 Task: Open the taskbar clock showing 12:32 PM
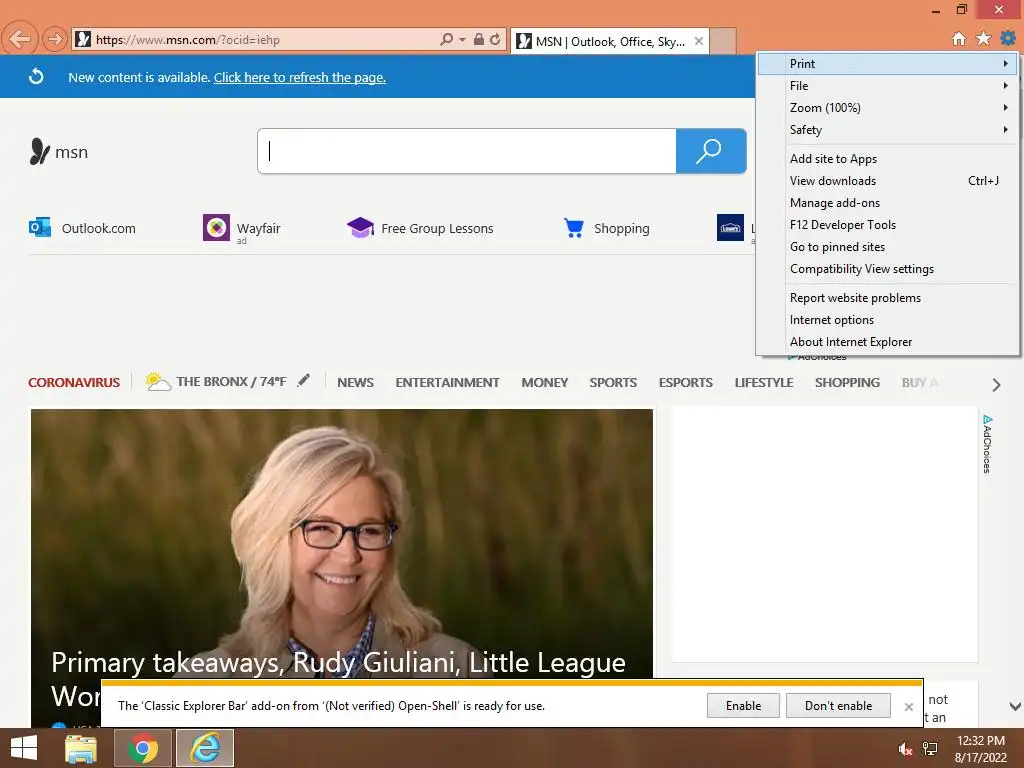980,749
